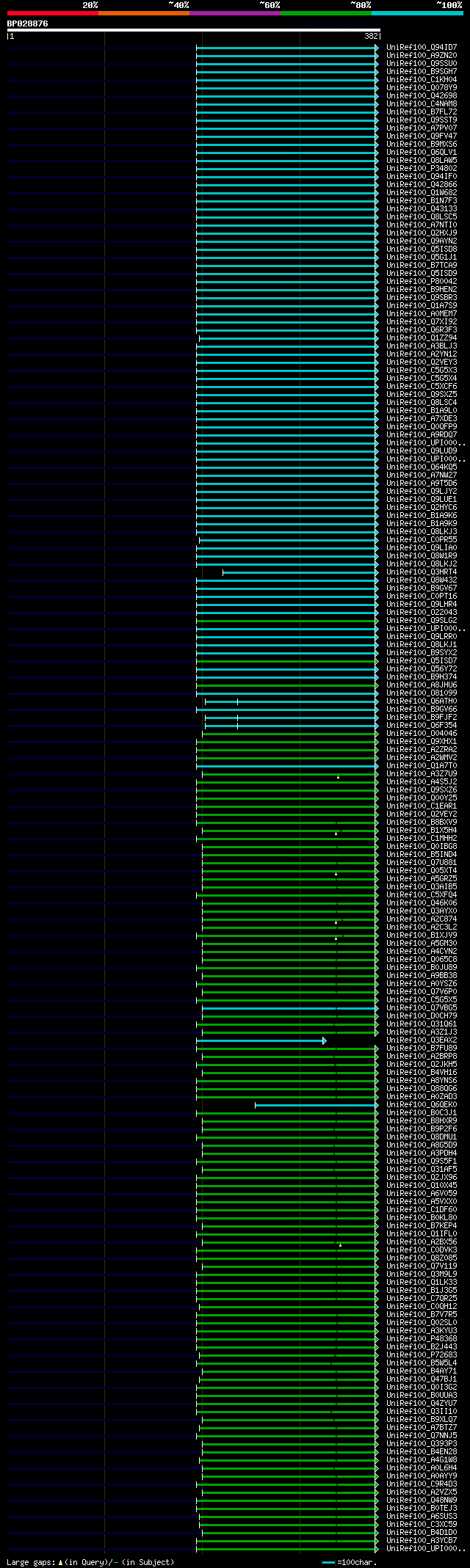The image size is (470, 1568).
Task: Select the UniRef100_A7NTI0 label
Action: click(x=422, y=225)
